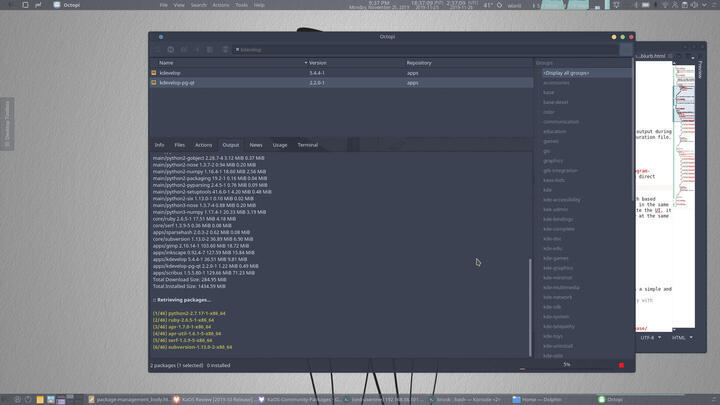Image resolution: width=720 pixels, height=405 pixels.
Task: Select kde-network group
Action: [557, 297]
